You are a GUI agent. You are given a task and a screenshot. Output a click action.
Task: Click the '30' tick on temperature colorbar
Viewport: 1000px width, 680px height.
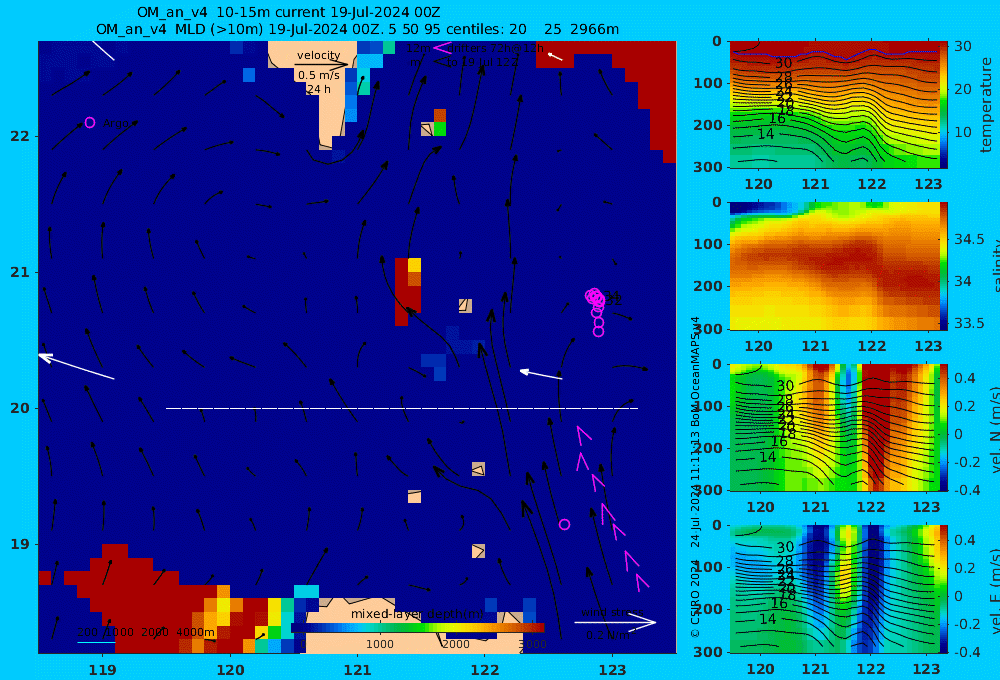pyautogui.click(x=963, y=46)
